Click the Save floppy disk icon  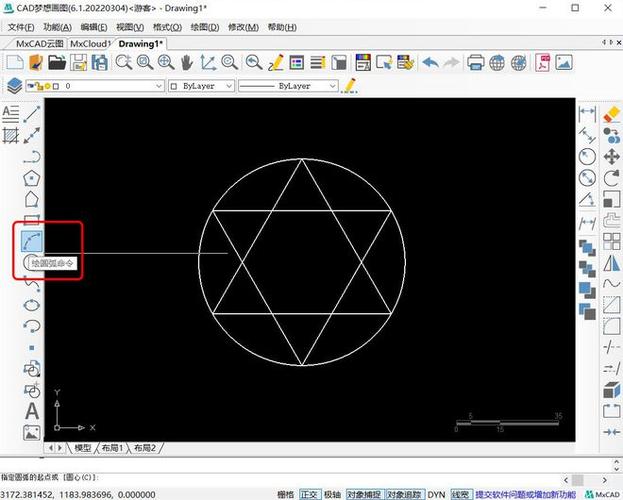100,62
